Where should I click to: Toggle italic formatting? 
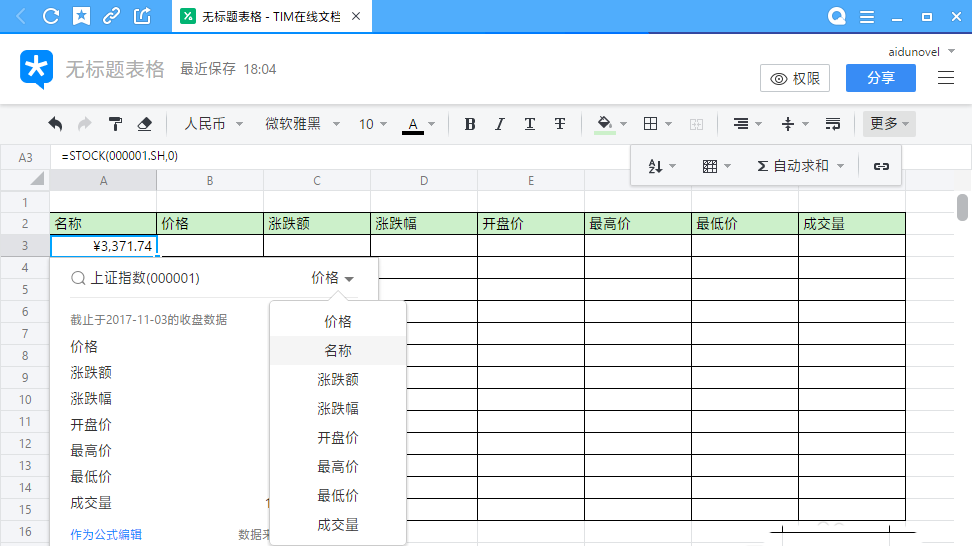tap(500, 124)
